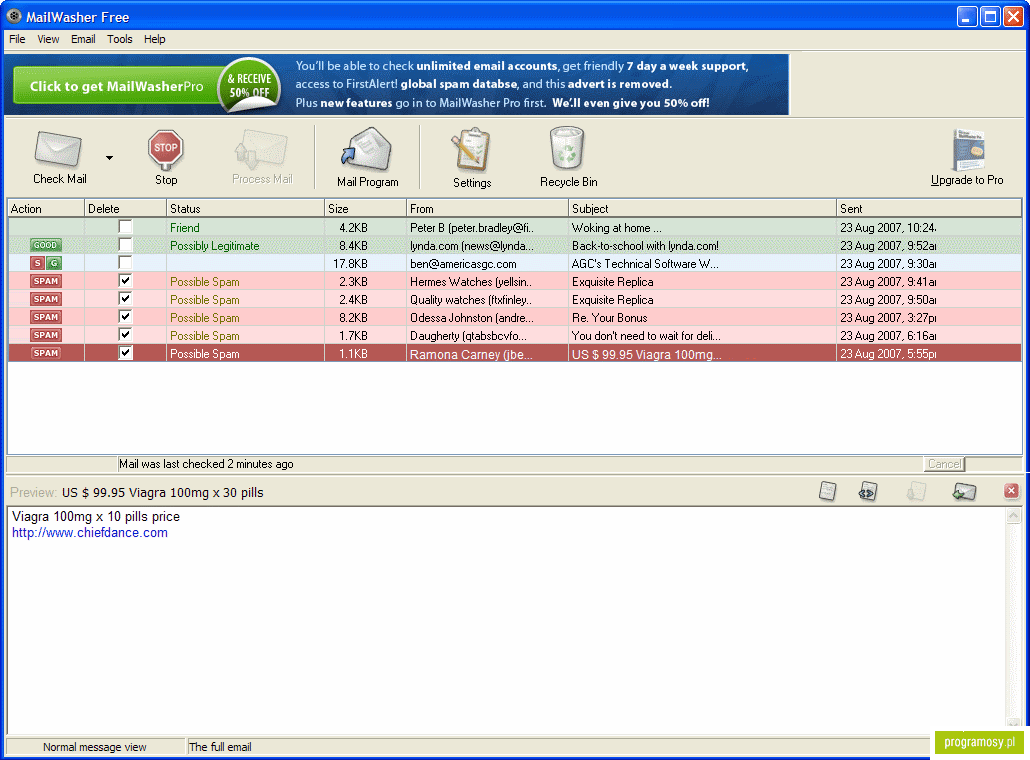Open the Help menu
This screenshot has width=1030, height=760.
[x=154, y=39]
